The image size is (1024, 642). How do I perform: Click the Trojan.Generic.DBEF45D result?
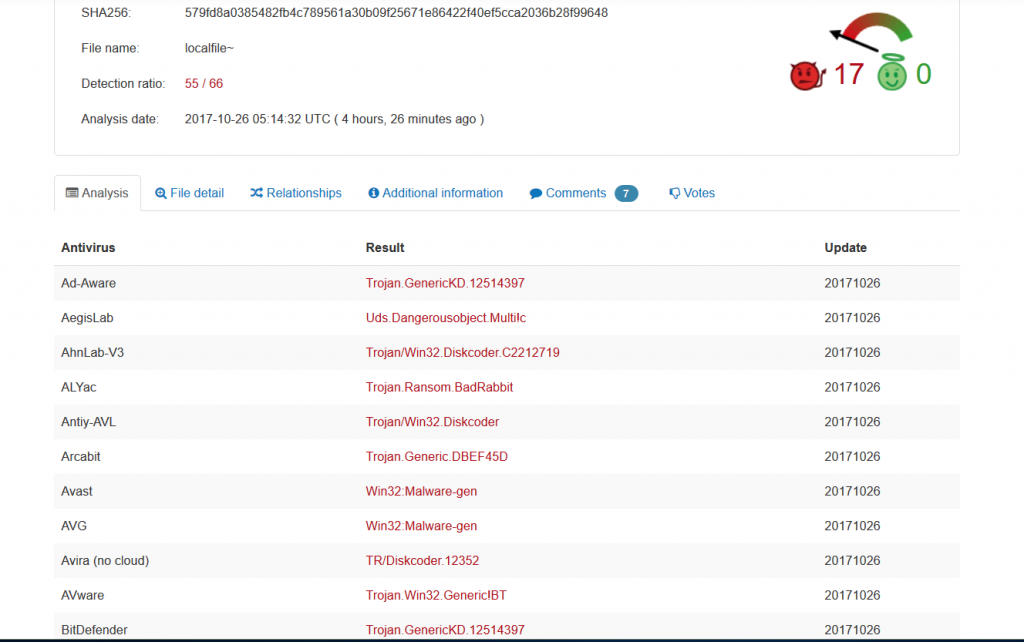click(436, 456)
